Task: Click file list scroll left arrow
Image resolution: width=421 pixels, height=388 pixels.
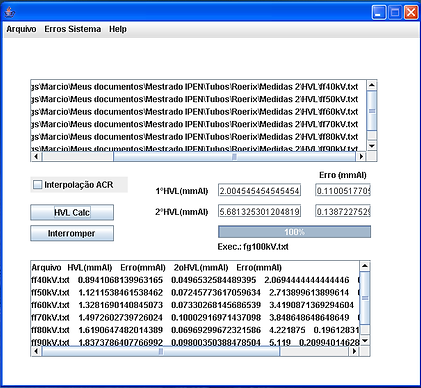Action: tap(36, 156)
